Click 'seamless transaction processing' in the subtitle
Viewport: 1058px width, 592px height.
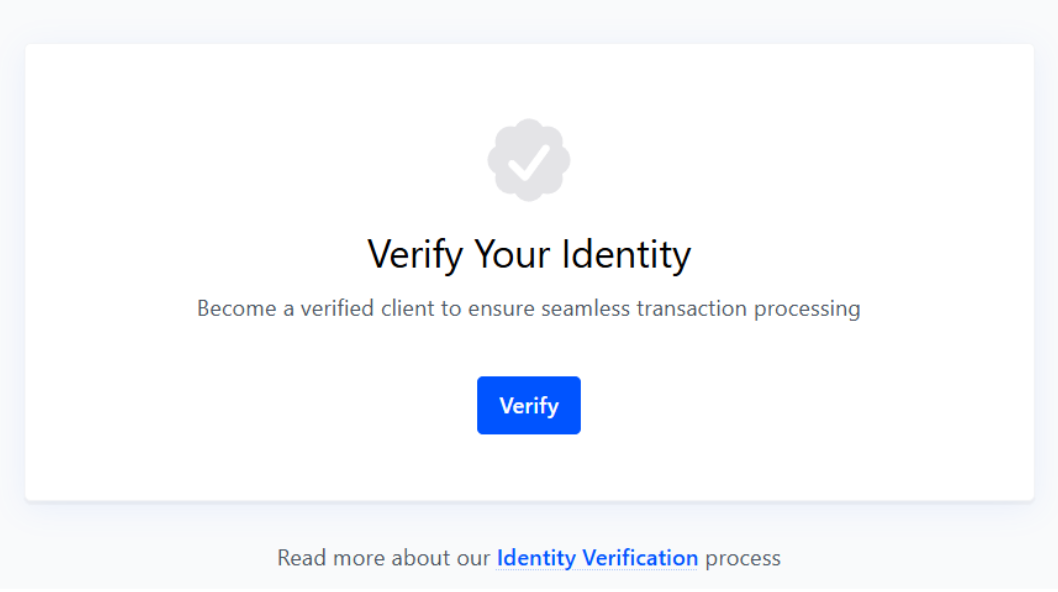tap(700, 308)
